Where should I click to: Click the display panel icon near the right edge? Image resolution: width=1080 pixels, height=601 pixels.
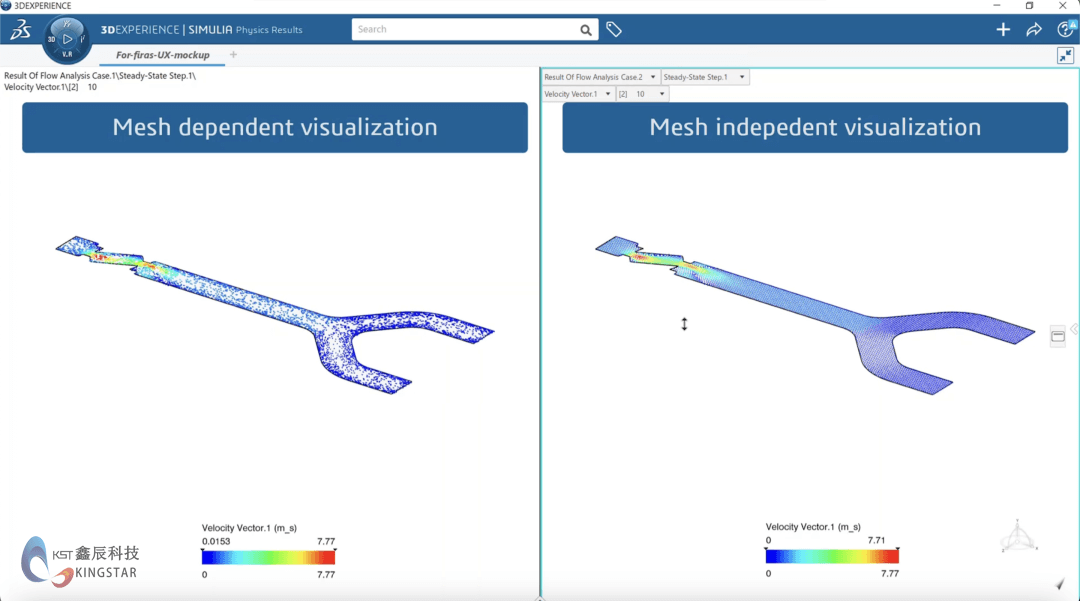(x=1058, y=336)
